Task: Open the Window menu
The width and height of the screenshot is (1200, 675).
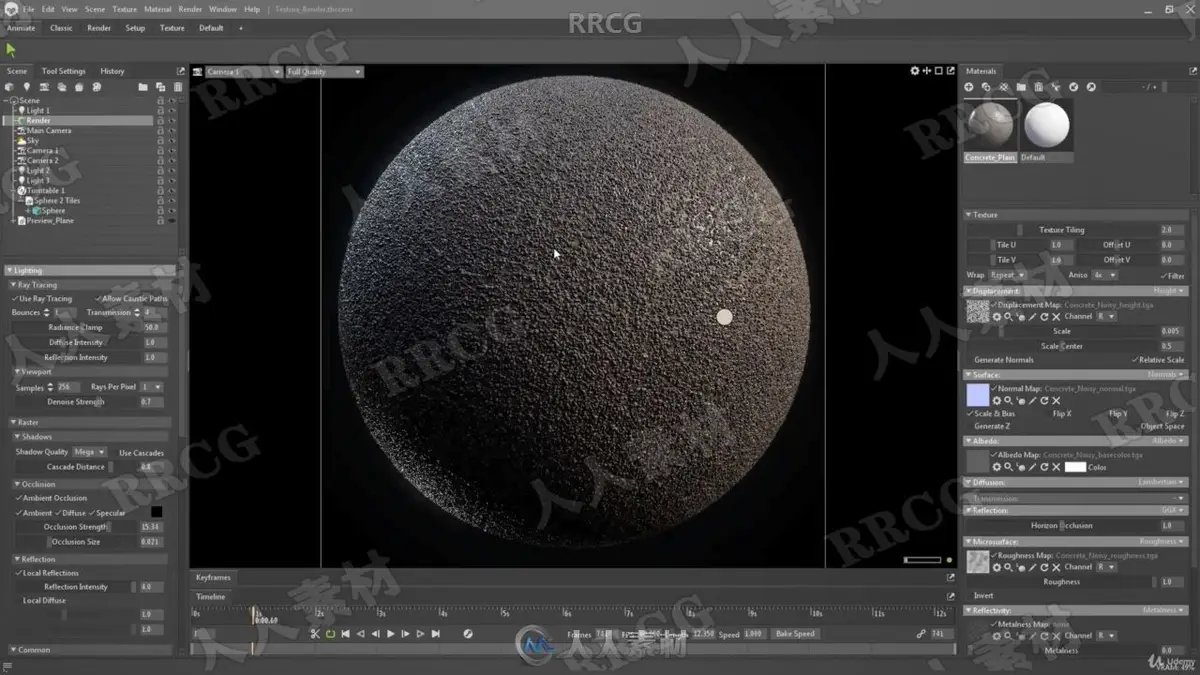Action: (223, 9)
